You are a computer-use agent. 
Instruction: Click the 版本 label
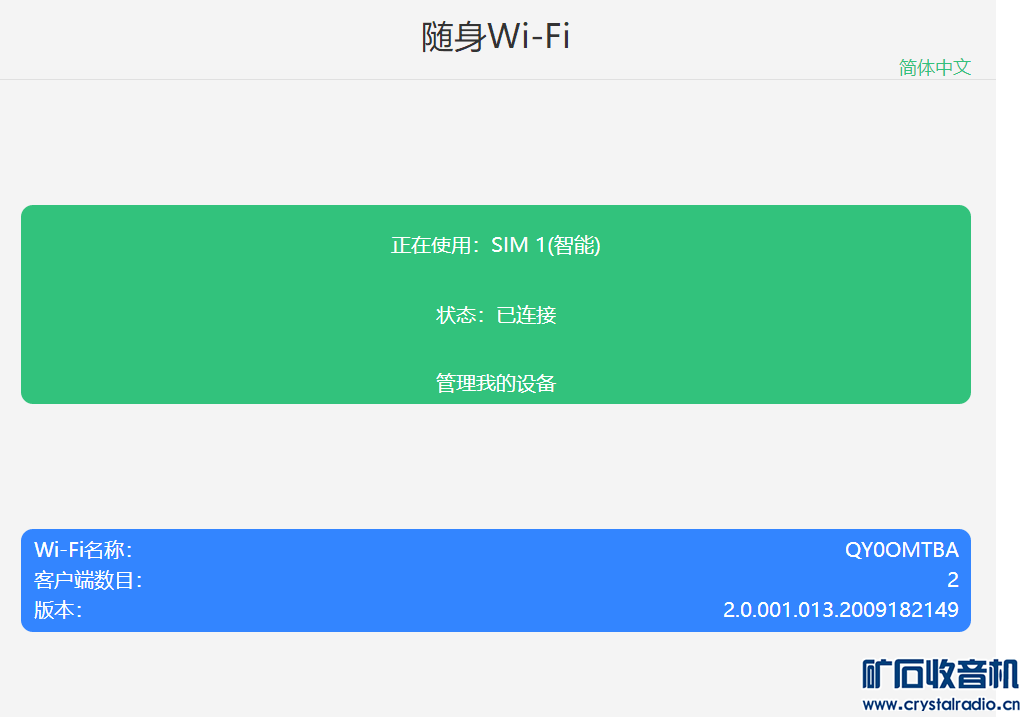click(x=58, y=610)
